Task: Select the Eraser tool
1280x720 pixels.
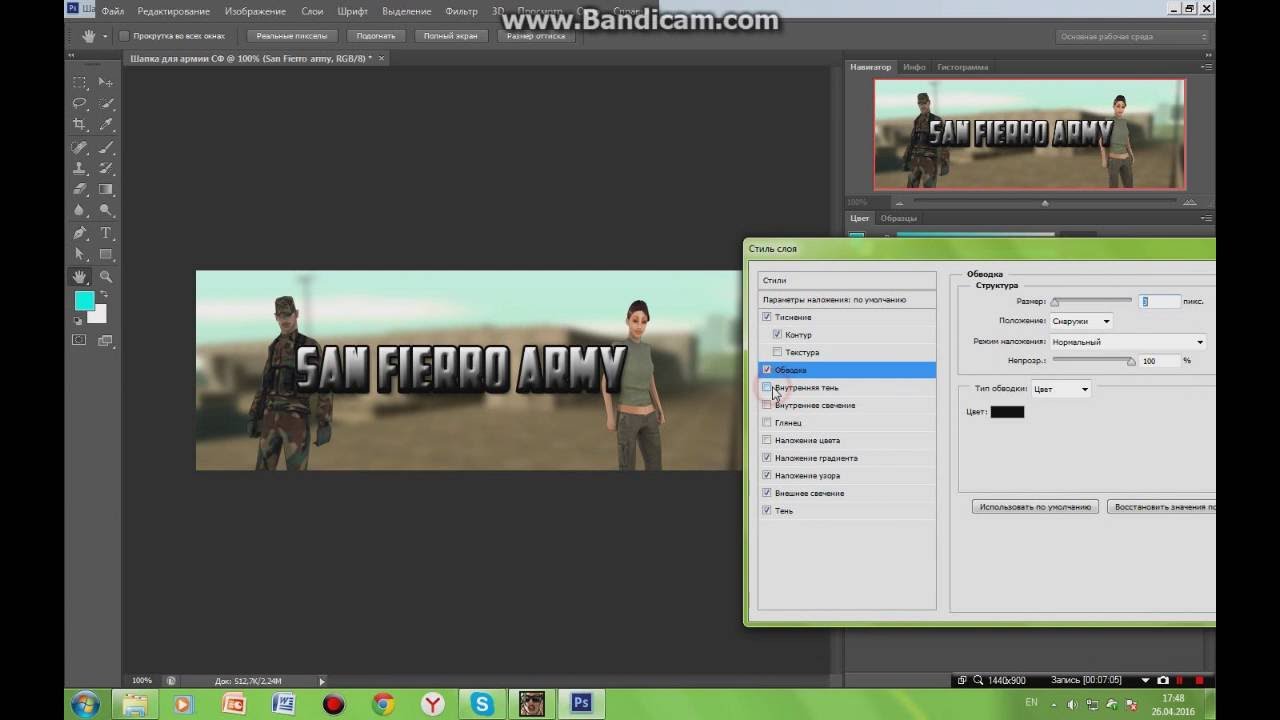Action: 80,189
